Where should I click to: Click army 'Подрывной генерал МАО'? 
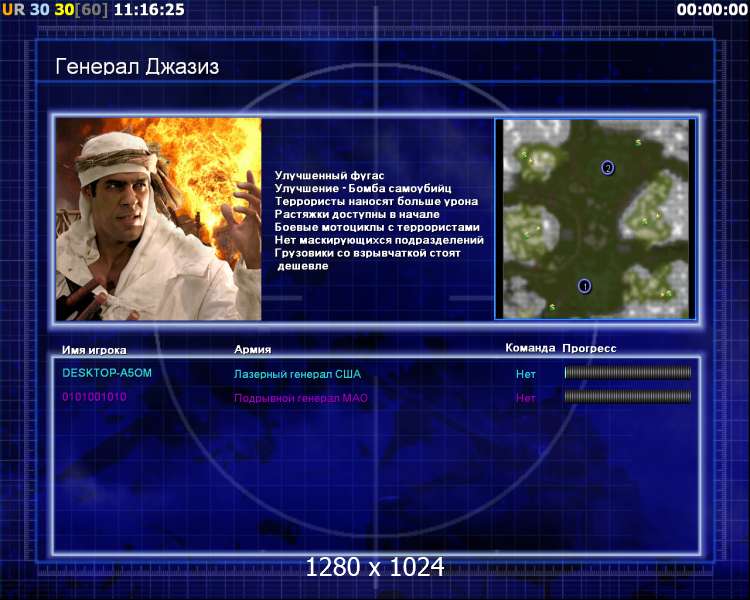point(300,398)
